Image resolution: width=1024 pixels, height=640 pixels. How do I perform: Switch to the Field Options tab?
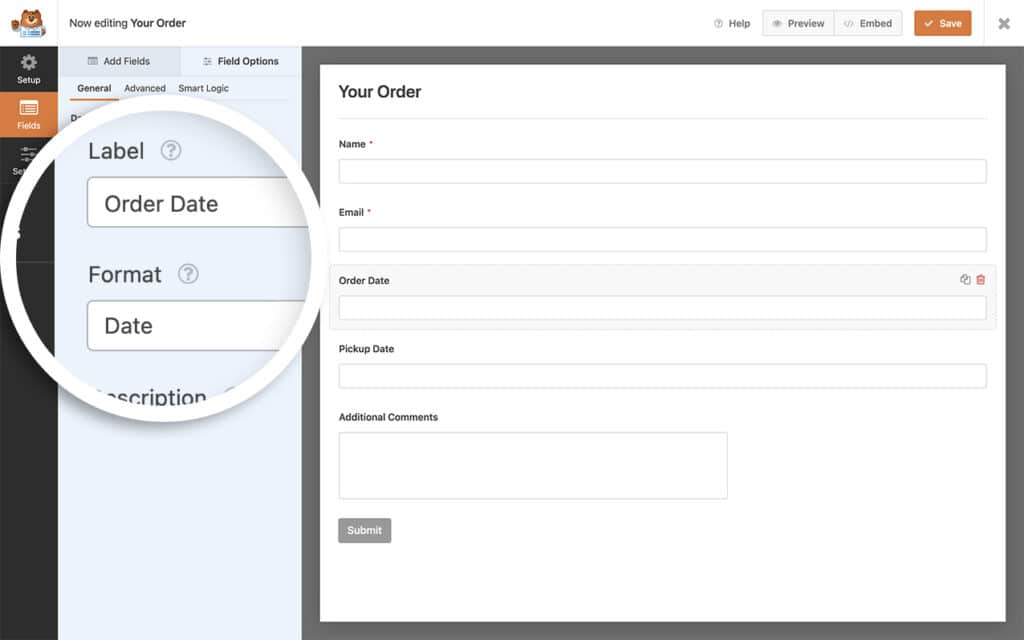point(240,61)
